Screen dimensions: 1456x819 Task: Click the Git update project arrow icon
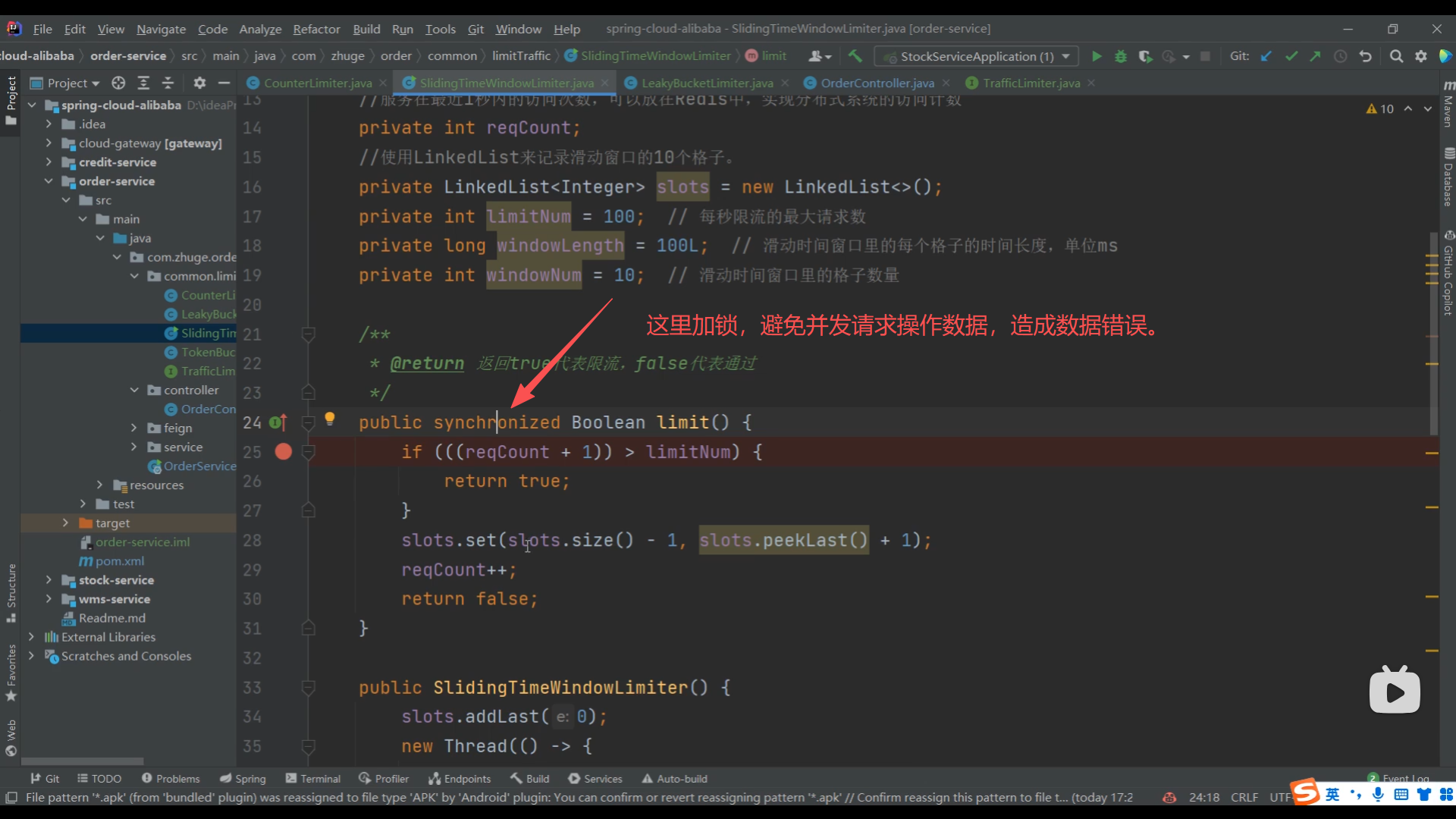tap(1266, 56)
